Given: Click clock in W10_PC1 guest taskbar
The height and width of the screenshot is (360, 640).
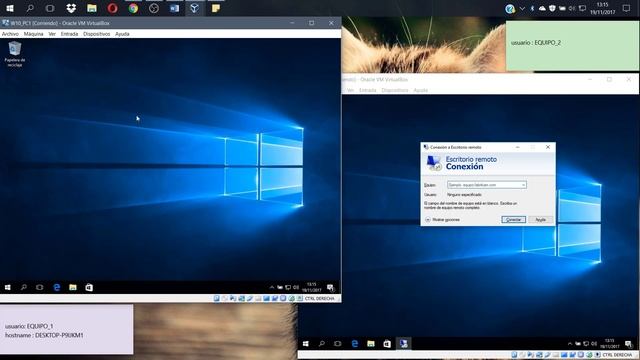Looking at the screenshot, I should (311, 287).
